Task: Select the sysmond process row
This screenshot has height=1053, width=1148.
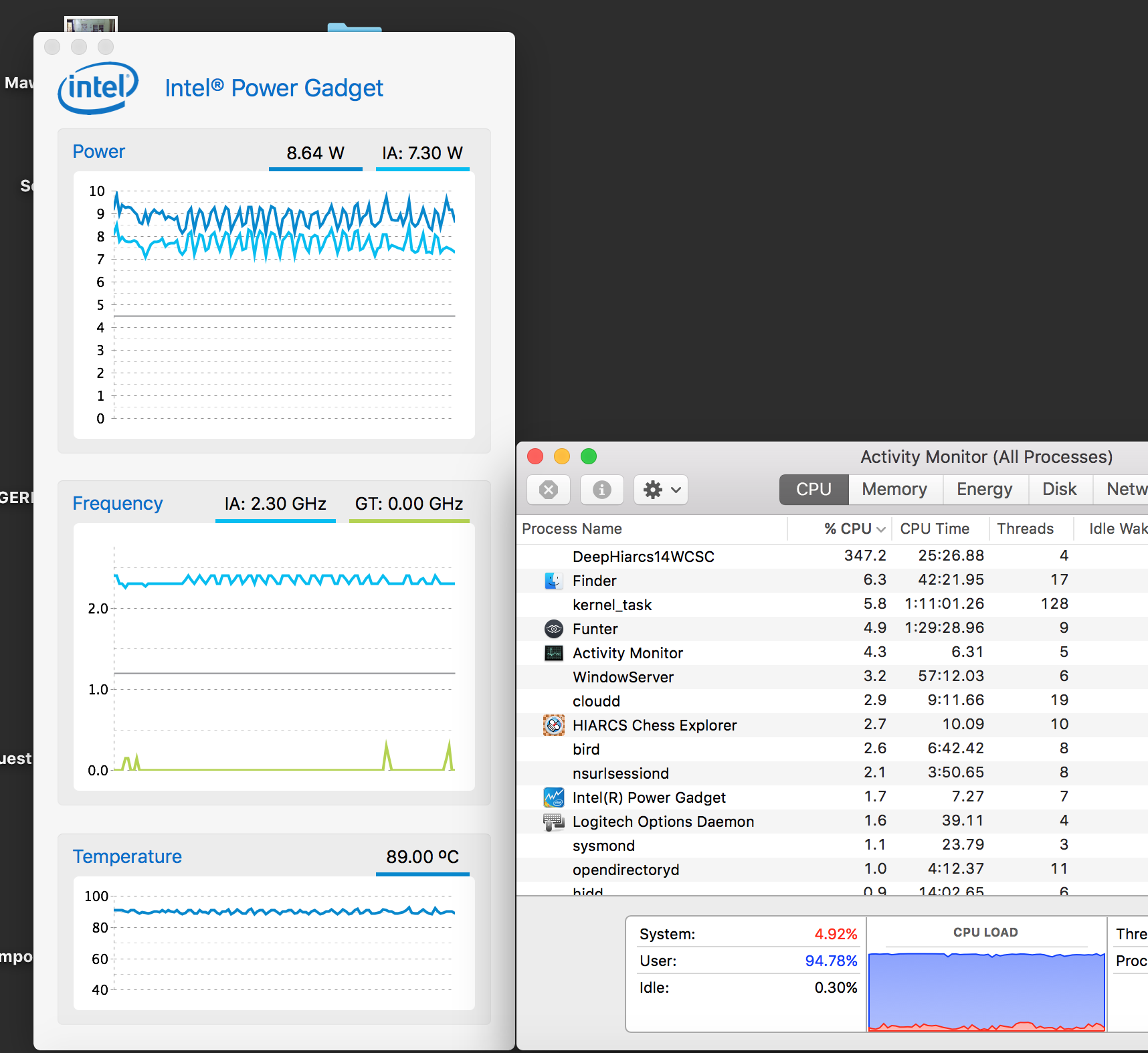Action: click(832, 845)
